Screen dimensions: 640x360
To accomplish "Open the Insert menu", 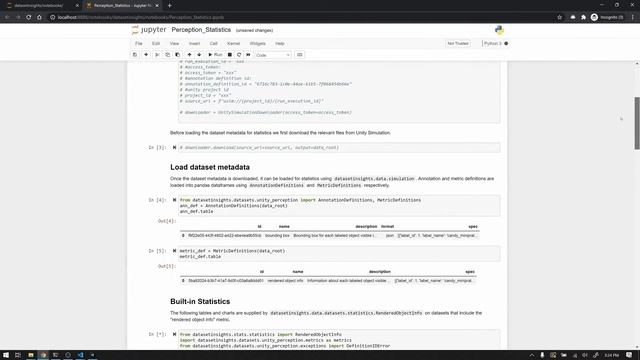I will 194,43.
